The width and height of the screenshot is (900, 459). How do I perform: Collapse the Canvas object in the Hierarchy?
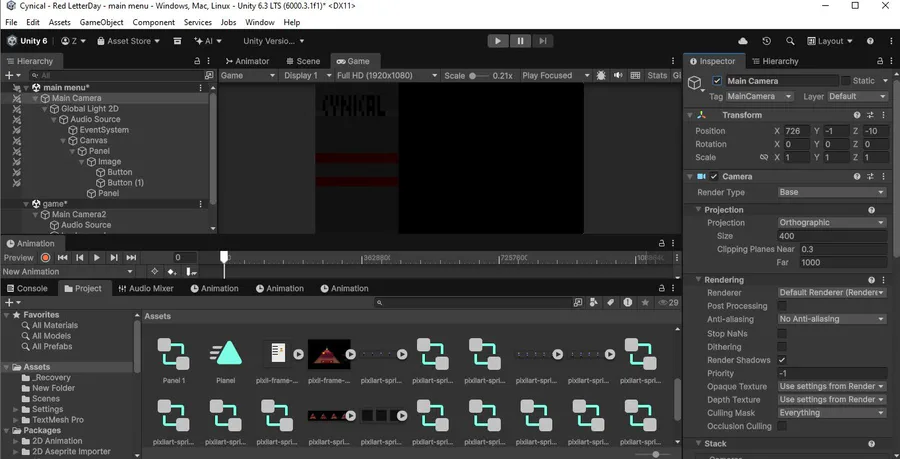(63, 141)
